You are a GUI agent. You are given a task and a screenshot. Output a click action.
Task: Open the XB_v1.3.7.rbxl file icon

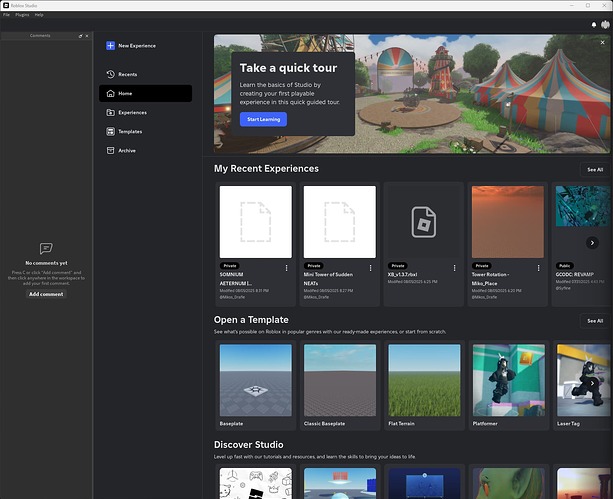pos(424,222)
